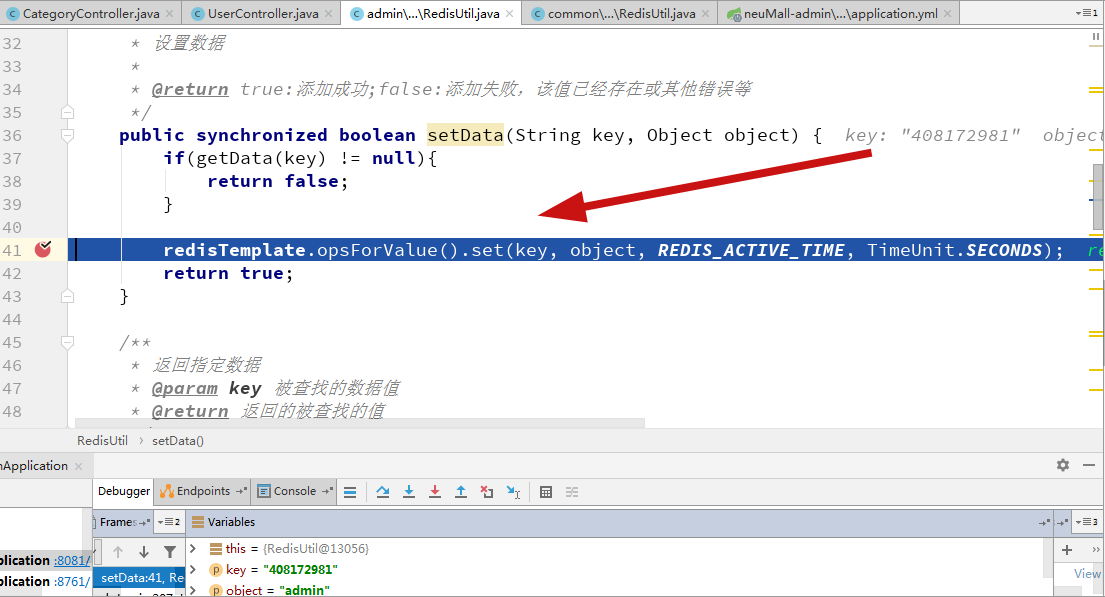This screenshot has height=597, width=1105.
Task: Click the Step Over button
Action: pyautogui.click(x=383, y=492)
